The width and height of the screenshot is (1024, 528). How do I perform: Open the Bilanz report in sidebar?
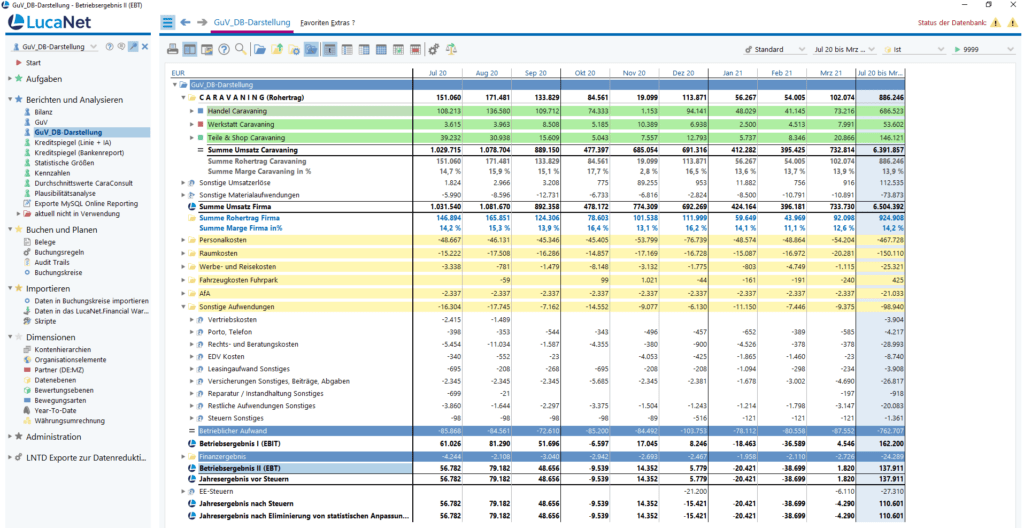click(43, 112)
